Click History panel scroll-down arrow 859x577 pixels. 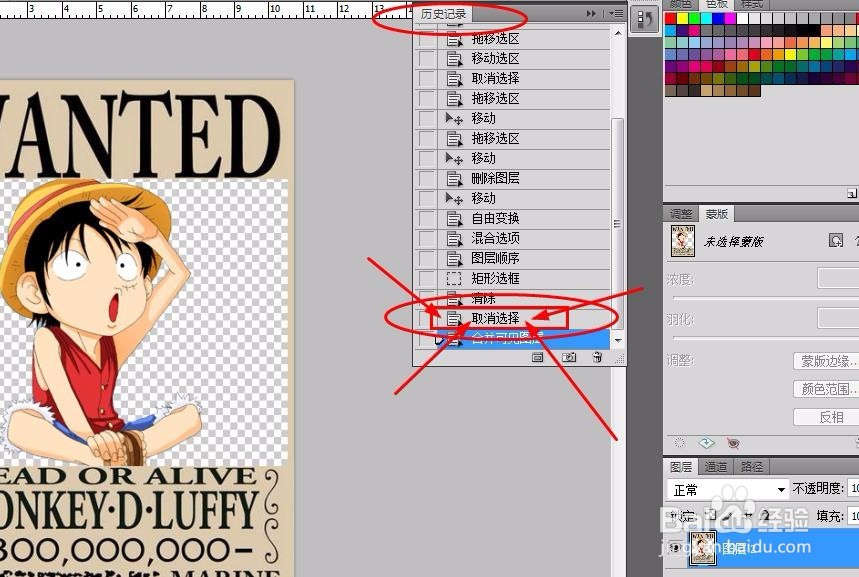tap(618, 340)
